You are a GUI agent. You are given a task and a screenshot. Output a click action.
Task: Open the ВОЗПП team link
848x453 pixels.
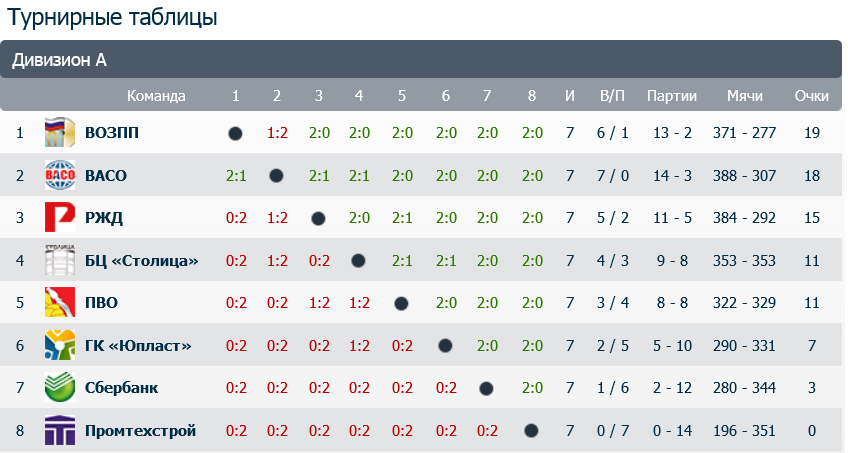[x=112, y=132]
